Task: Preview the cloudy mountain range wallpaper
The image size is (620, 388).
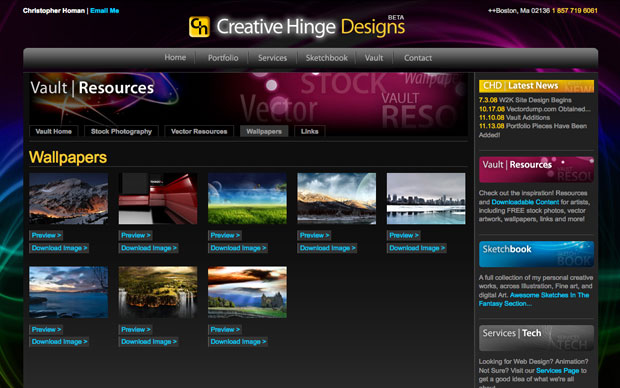Action: pyautogui.click(x=314, y=235)
